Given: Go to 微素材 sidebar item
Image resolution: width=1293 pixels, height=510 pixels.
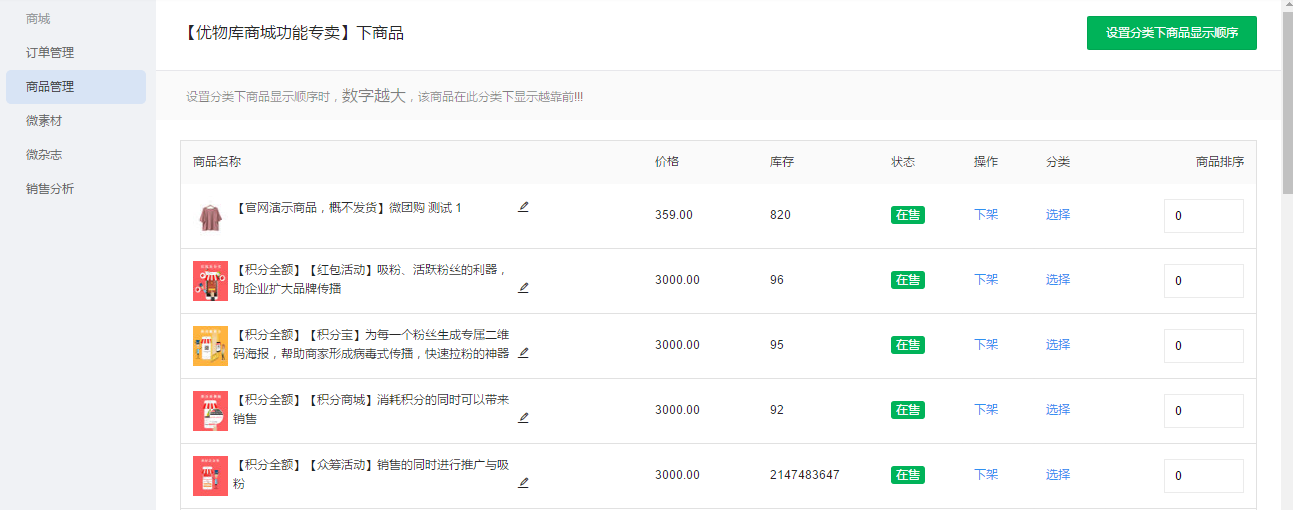Looking at the screenshot, I should (44, 121).
